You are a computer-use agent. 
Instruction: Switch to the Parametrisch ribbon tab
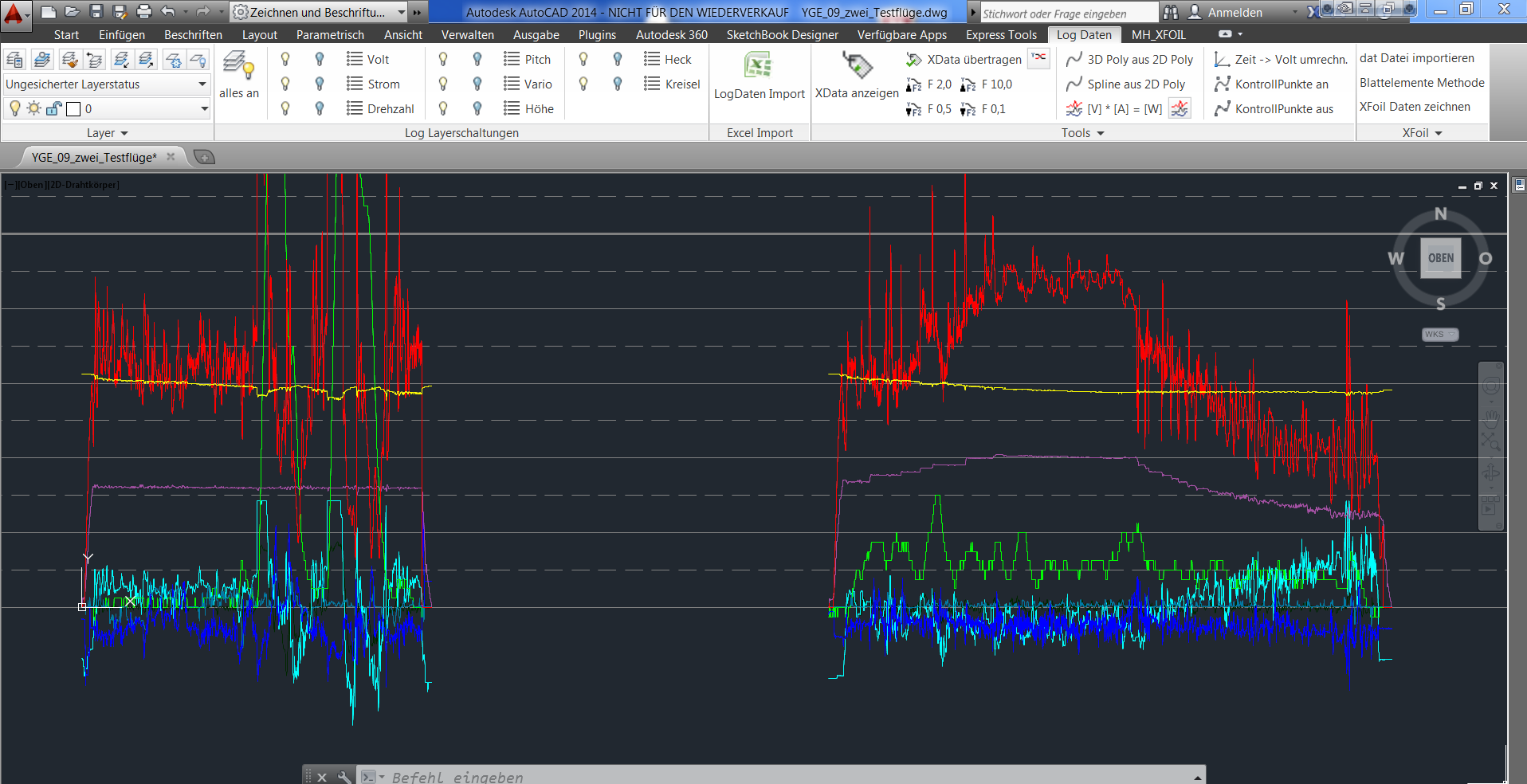click(330, 35)
